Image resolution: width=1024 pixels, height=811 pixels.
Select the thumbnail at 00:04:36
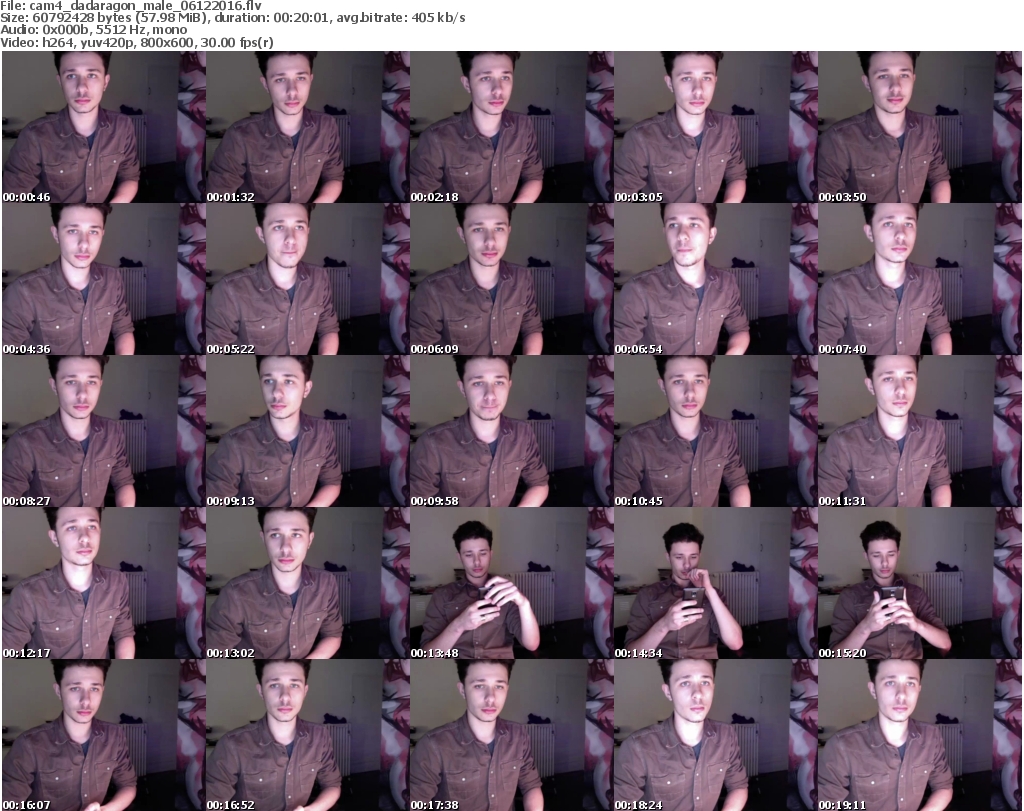103,279
